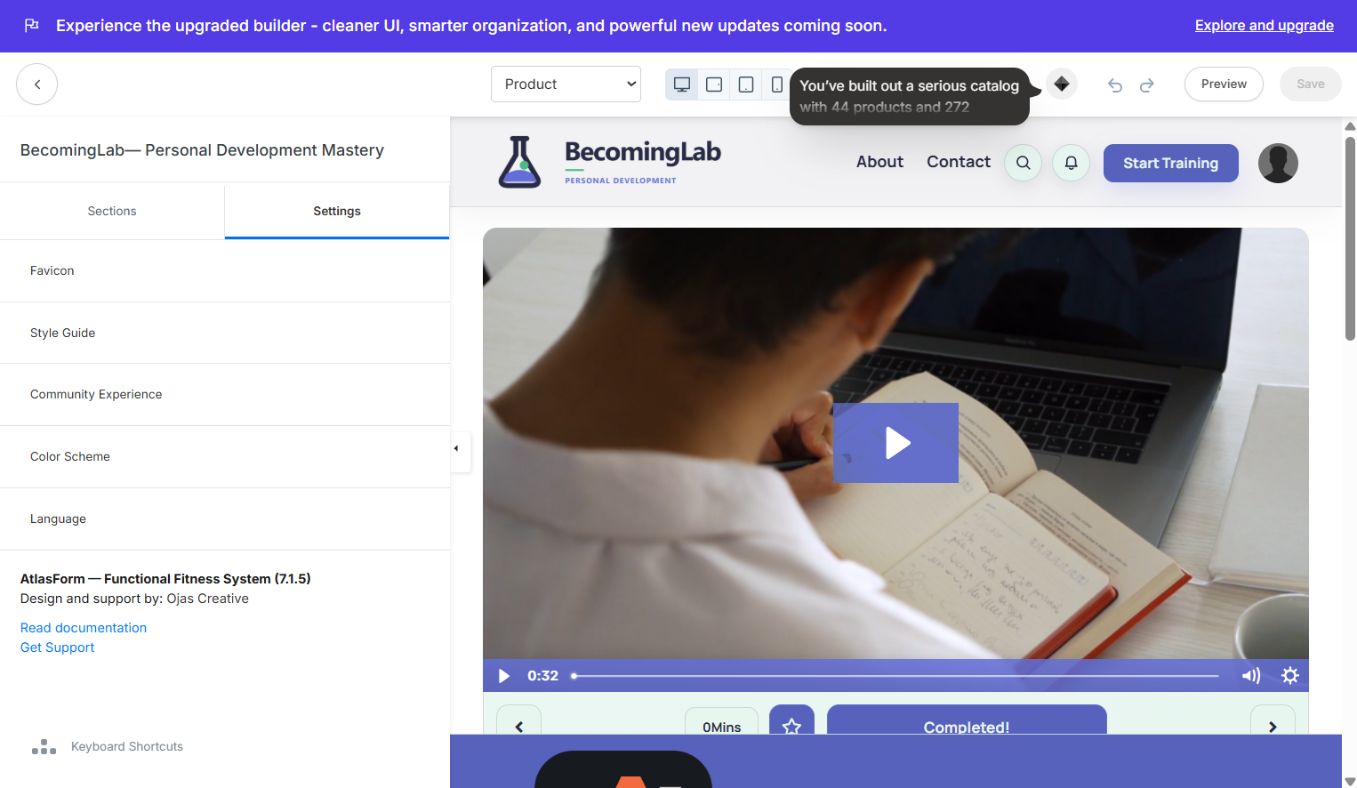Image resolution: width=1357 pixels, height=788 pixels.
Task: Click the catalog notification tooltip
Action: [909, 96]
